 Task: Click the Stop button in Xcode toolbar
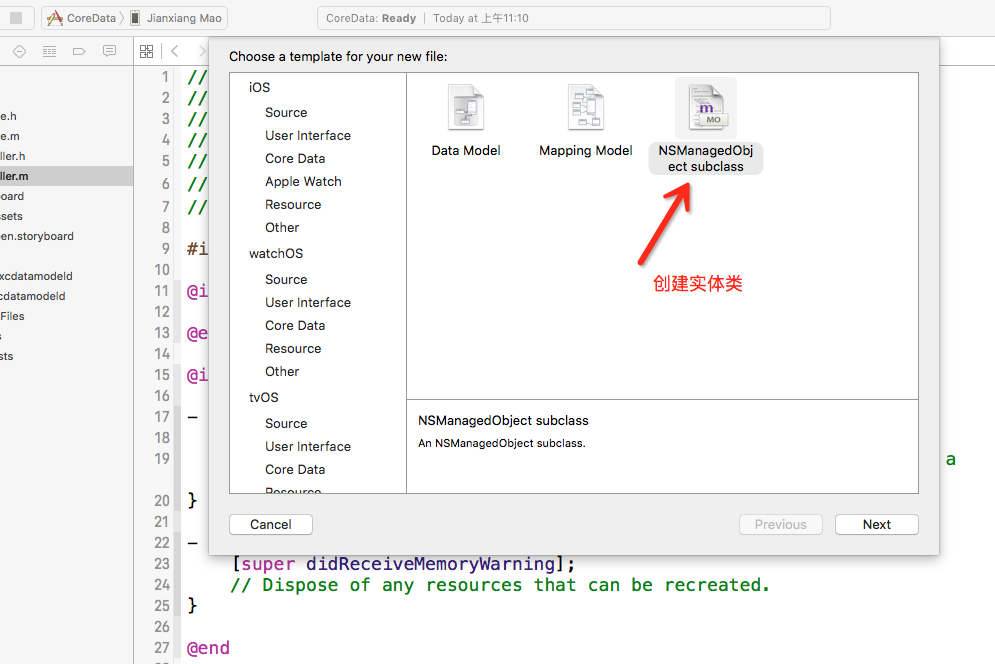pyautogui.click(x=16, y=18)
